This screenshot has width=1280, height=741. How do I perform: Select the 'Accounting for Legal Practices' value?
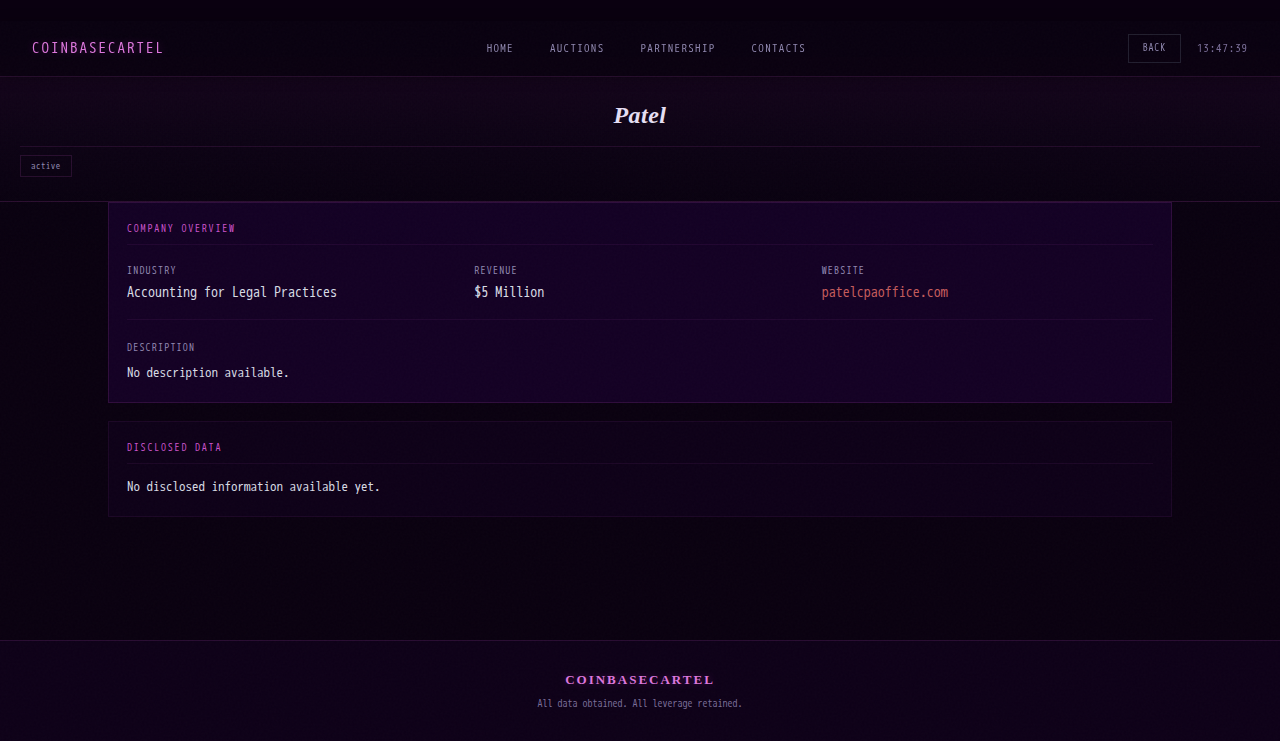[232, 292]
